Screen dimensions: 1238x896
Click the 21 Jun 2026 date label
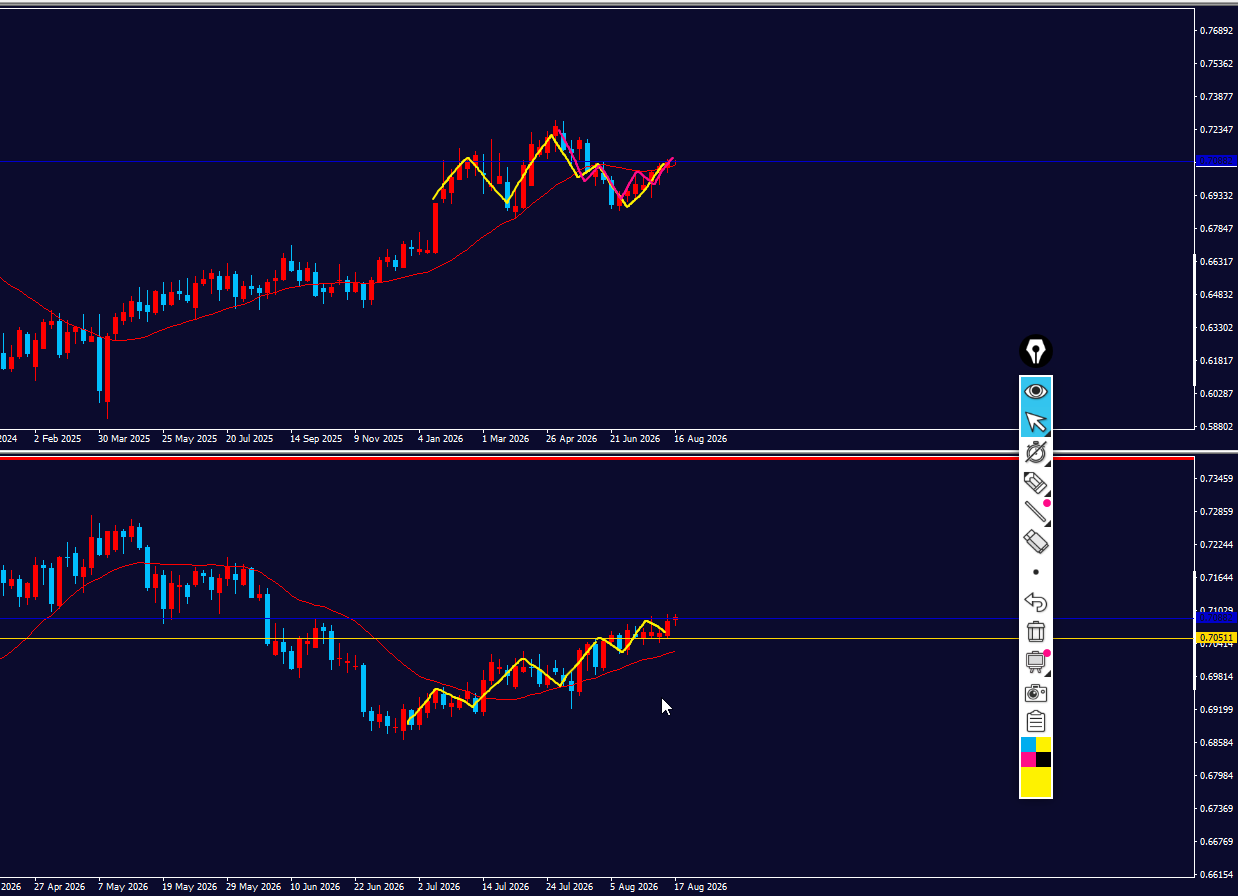635,439
